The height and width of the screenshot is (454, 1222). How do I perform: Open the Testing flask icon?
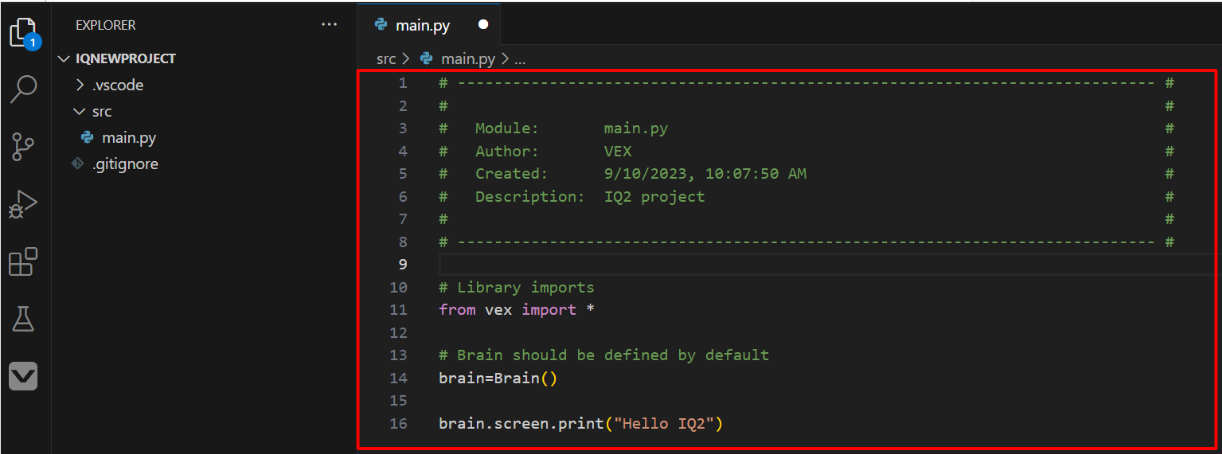click(x=24, y=319)
